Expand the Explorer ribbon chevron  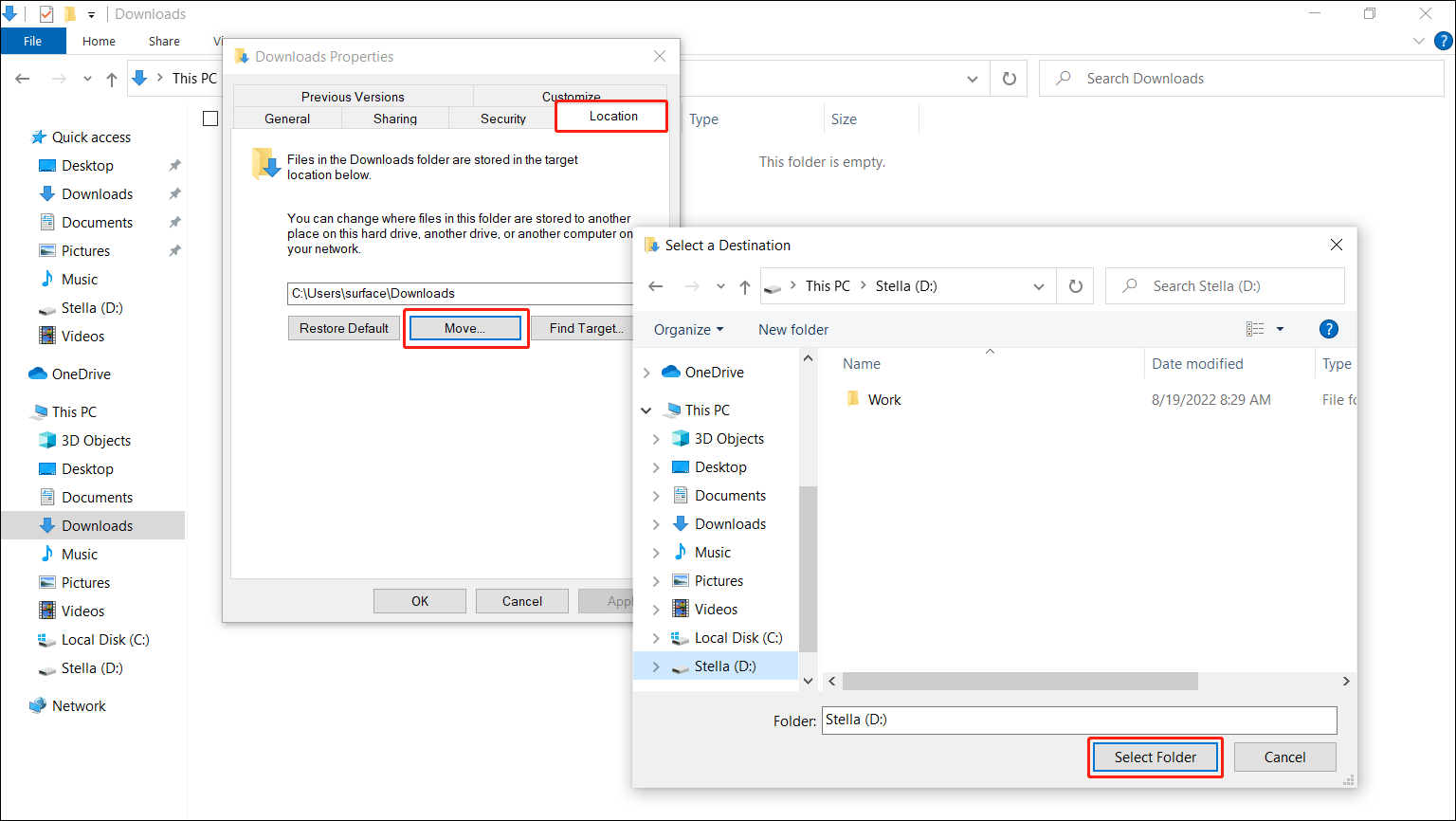click(x=1419, y=41)
